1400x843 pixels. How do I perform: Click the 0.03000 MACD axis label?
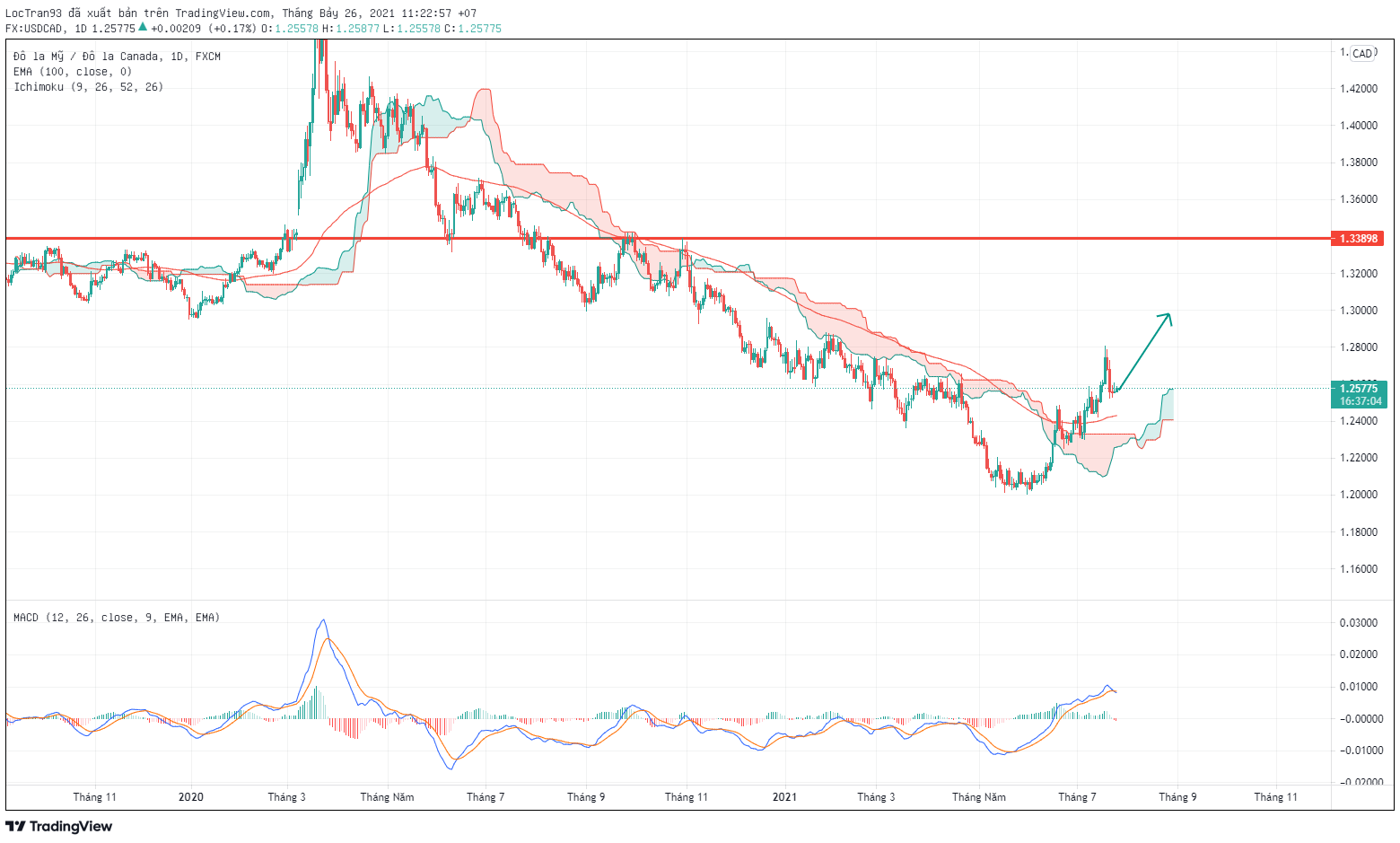1359,623
